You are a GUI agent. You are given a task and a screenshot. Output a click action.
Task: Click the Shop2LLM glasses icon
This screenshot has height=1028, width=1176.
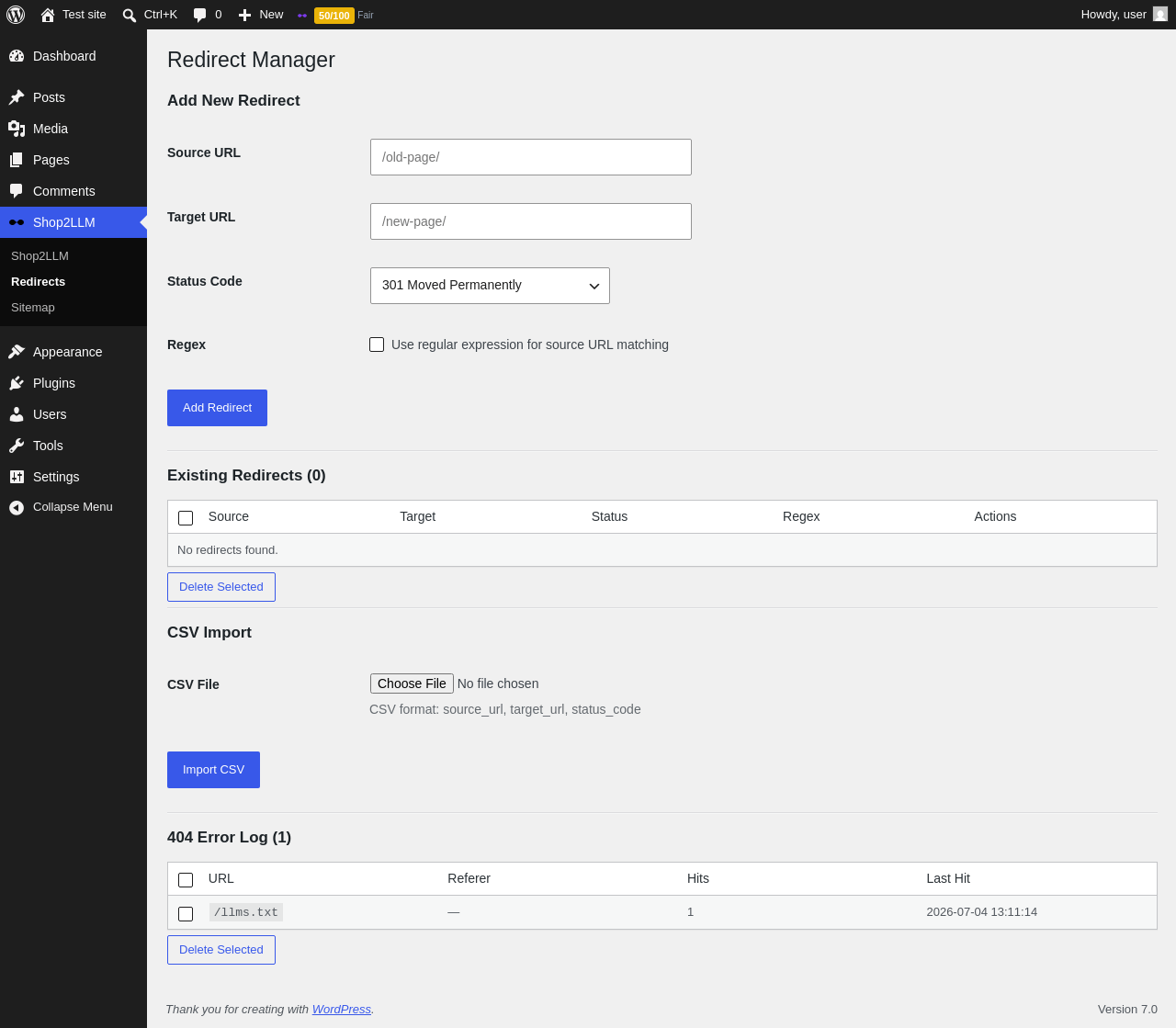click(17, 222)
